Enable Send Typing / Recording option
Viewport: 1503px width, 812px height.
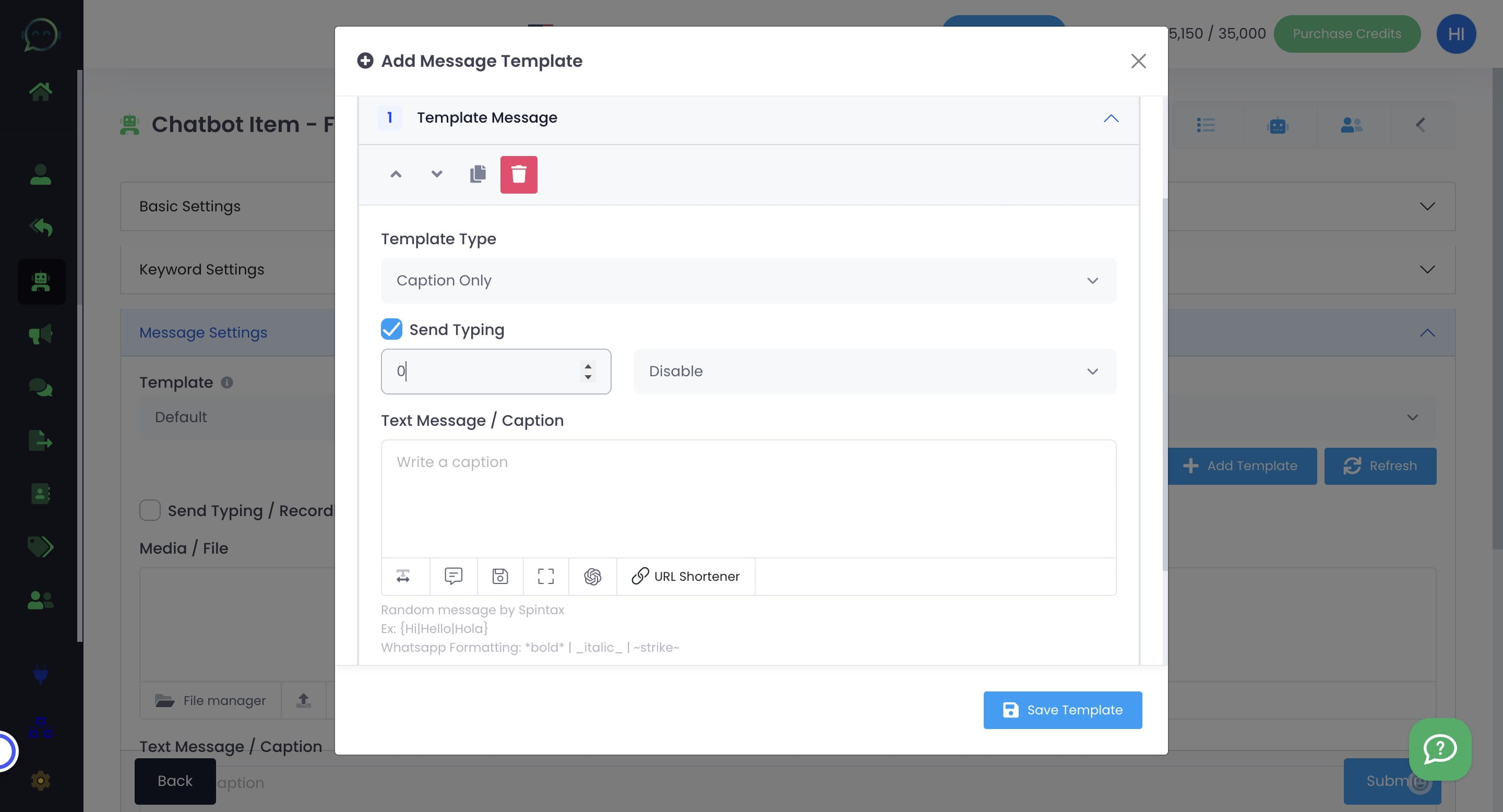(150, 510)
